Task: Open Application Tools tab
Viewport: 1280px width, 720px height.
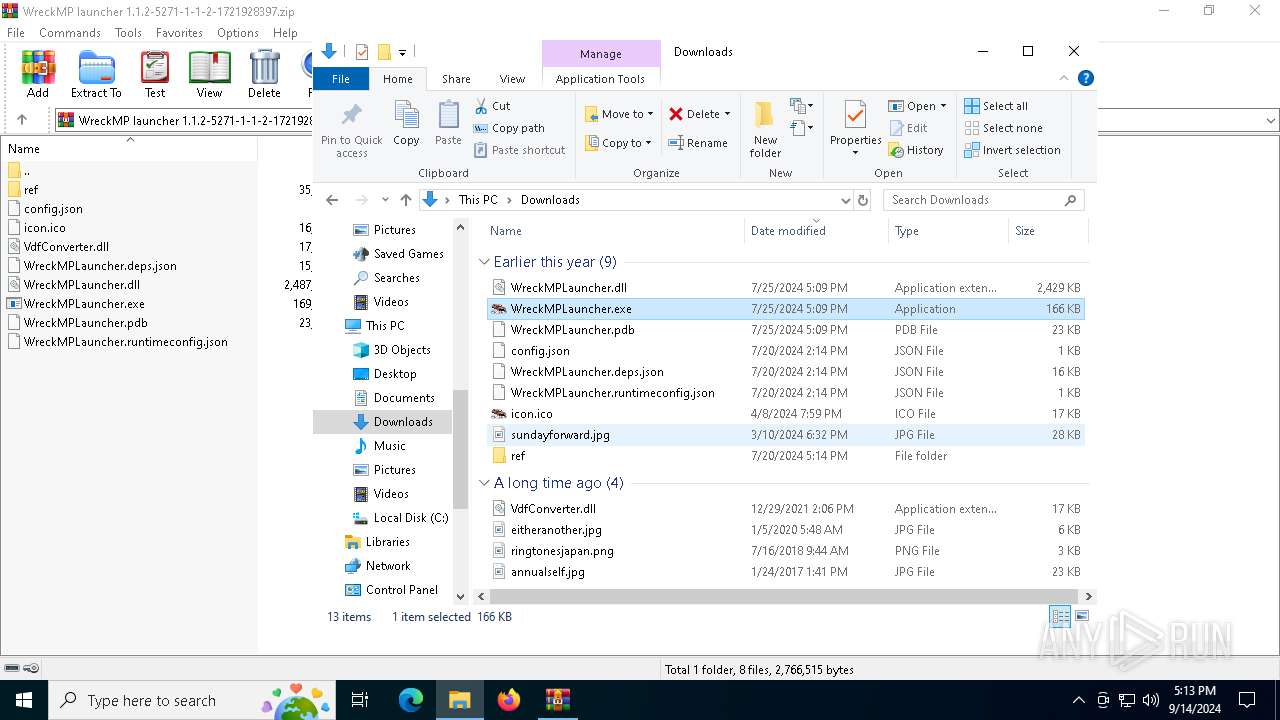Action: (x=600, y=79)
